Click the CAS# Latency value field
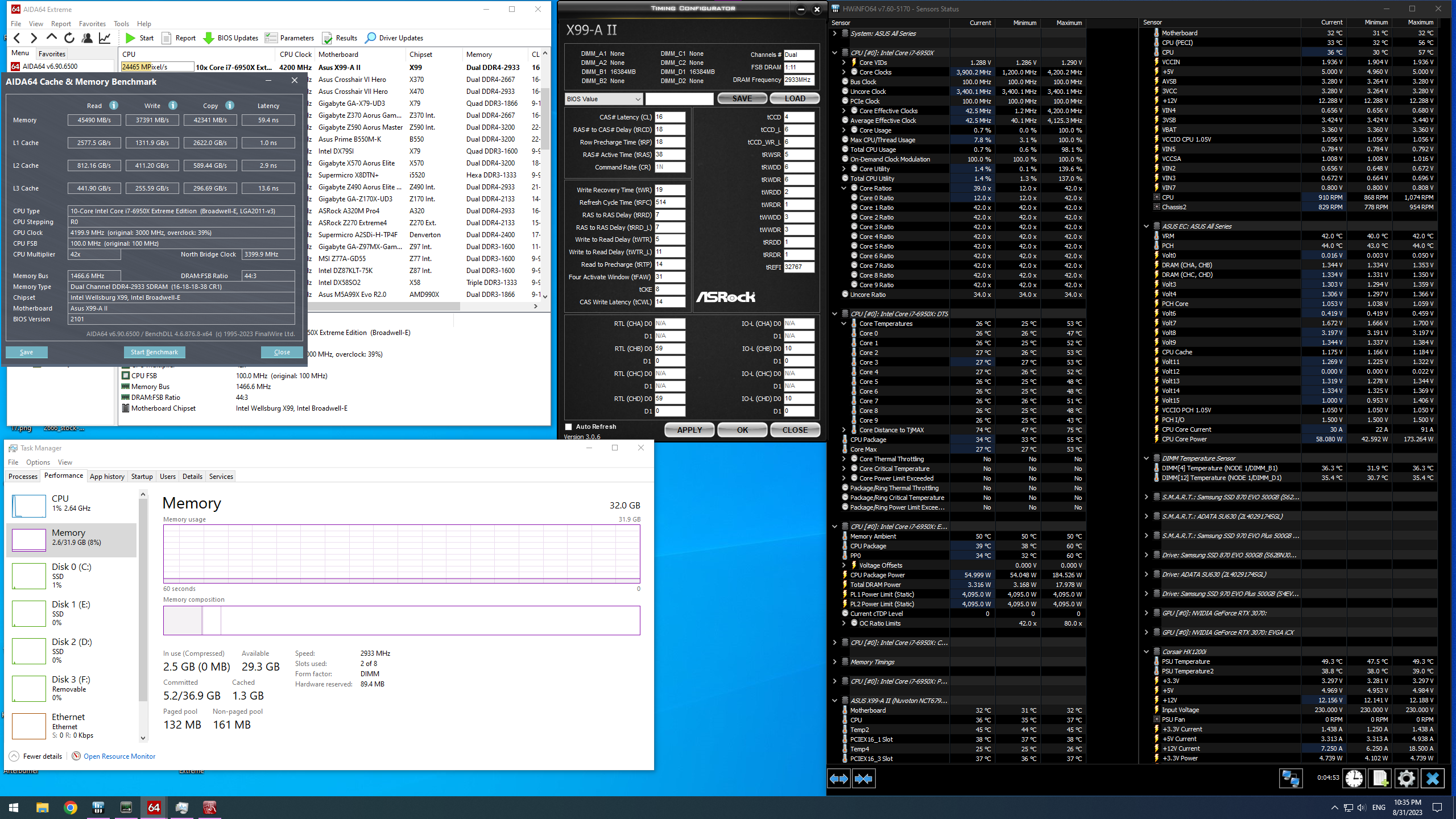Screen dimensions: 1456x819 (x=669, y=117)
